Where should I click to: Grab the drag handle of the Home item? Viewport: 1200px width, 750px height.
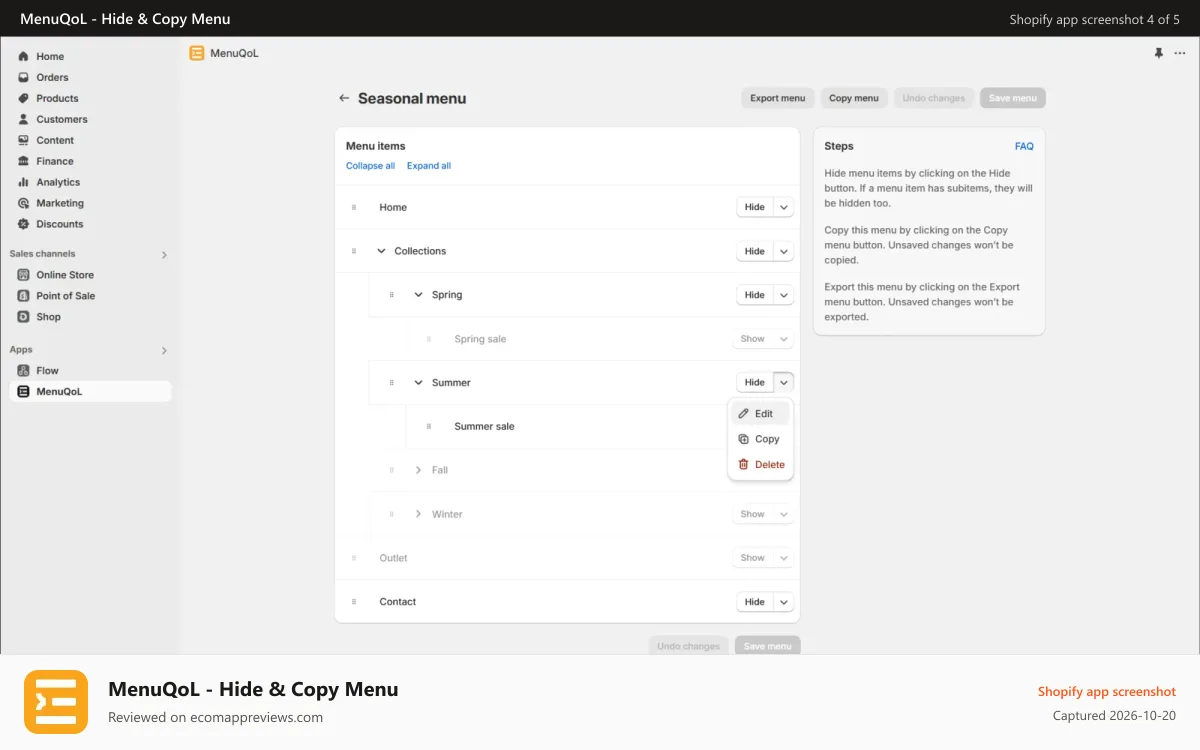[x=354, y=208]
